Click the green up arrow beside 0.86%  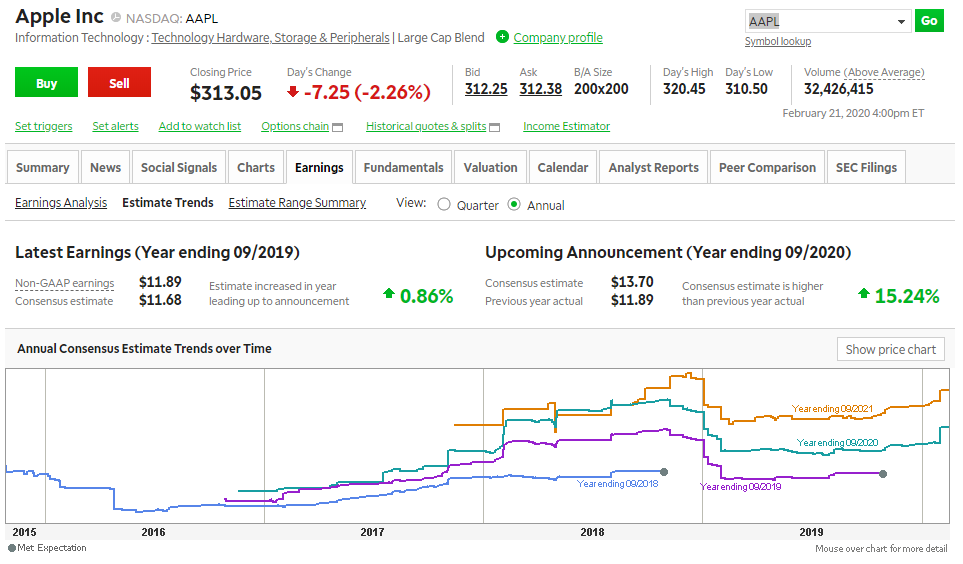click(389, 293)
